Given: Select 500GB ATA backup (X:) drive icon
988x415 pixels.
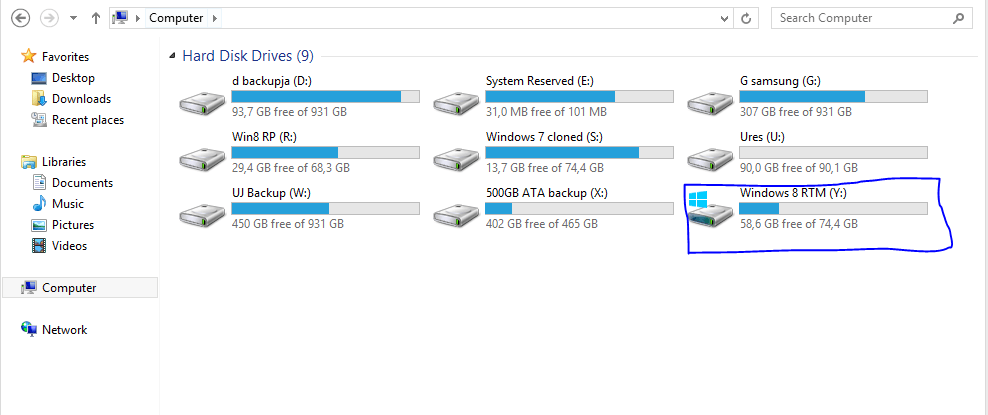Looking at the screenshot, I should [456, 214].
